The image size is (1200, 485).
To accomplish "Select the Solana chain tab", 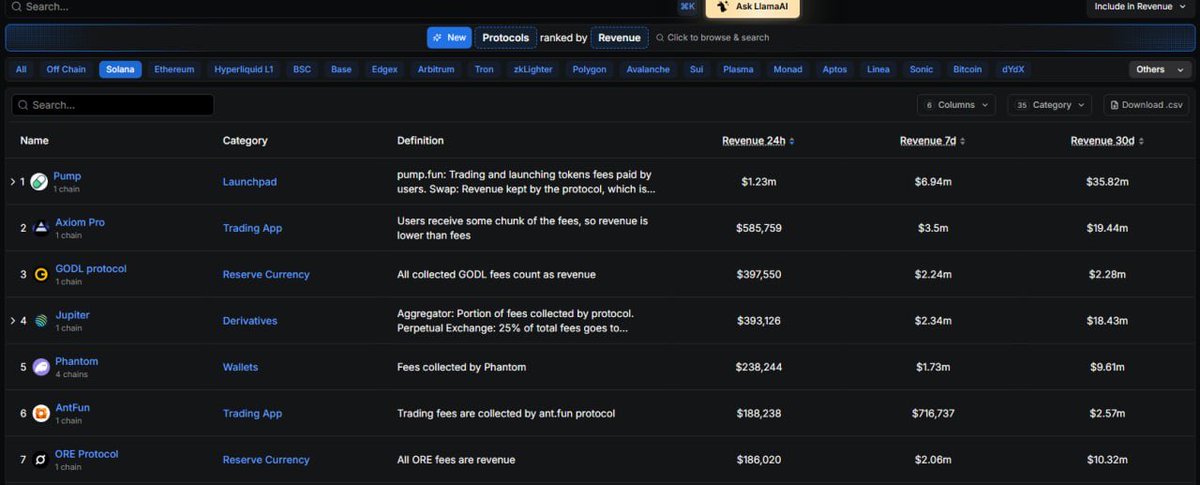I will [120, 70].
